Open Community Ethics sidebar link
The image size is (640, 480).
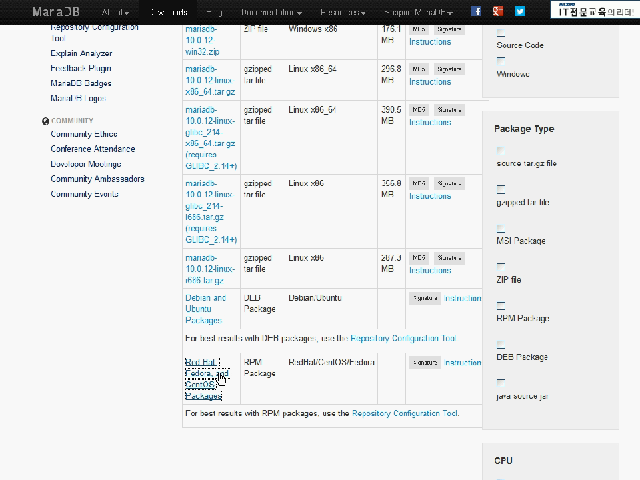(84, 134)
